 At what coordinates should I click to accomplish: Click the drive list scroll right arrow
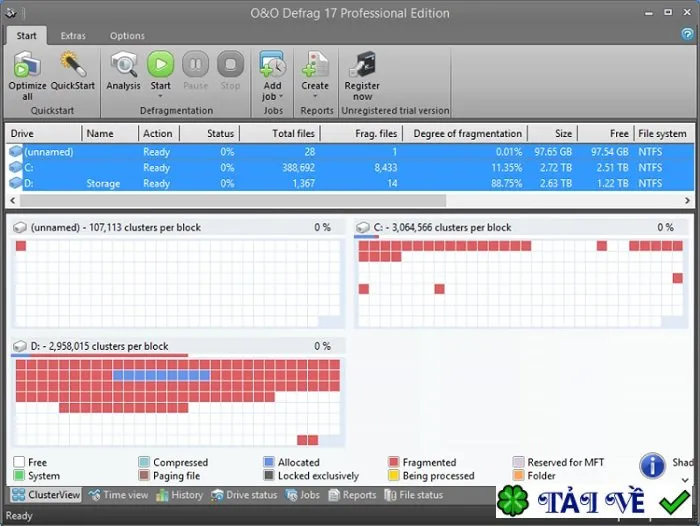[x=688, y=200]
